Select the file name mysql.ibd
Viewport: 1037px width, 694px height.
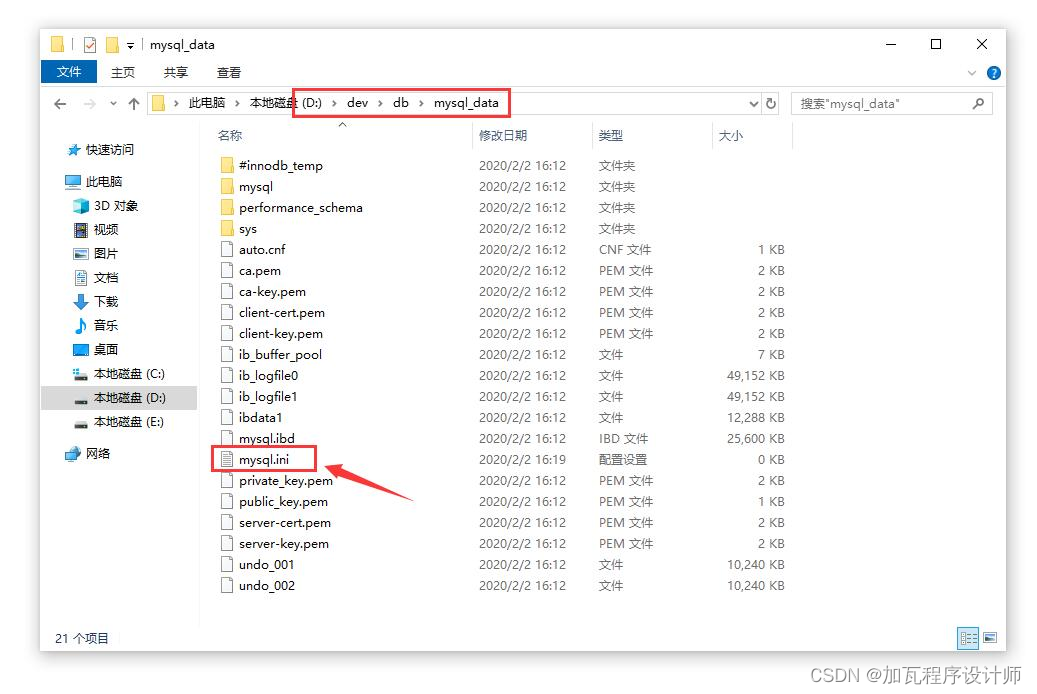pyautogui.click(x=267, y=438)
